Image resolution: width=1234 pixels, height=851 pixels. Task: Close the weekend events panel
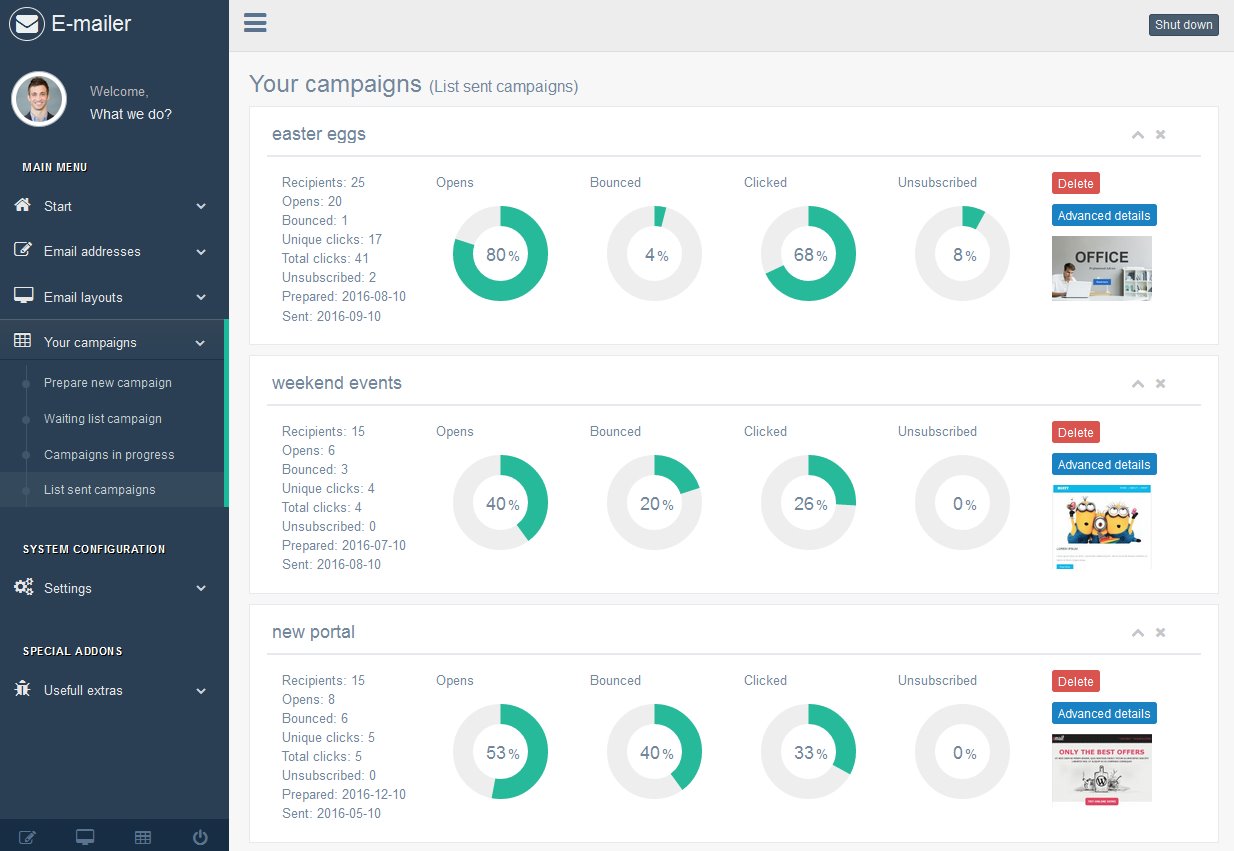pyautogui.click(x=1161, y=384)
